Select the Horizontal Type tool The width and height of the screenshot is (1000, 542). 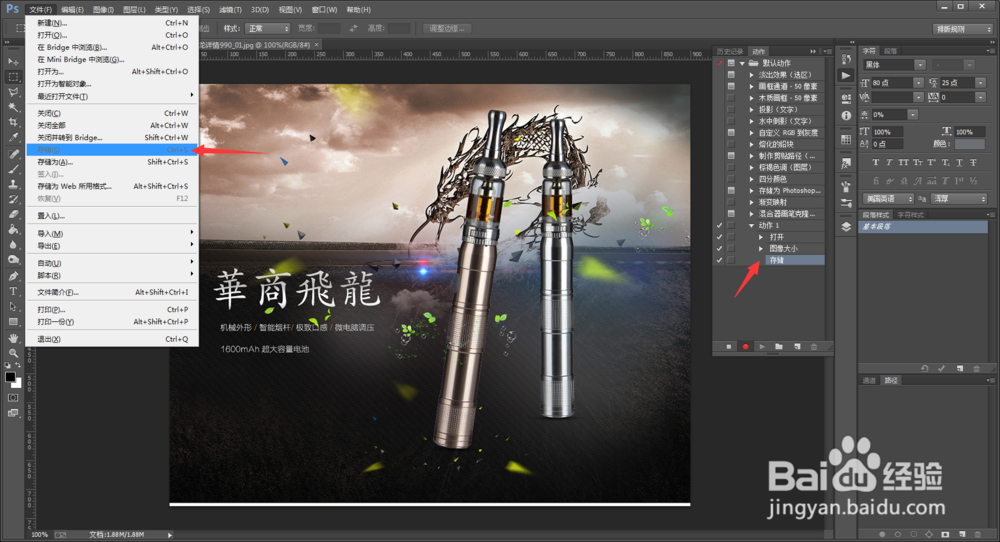pos(13,291)
